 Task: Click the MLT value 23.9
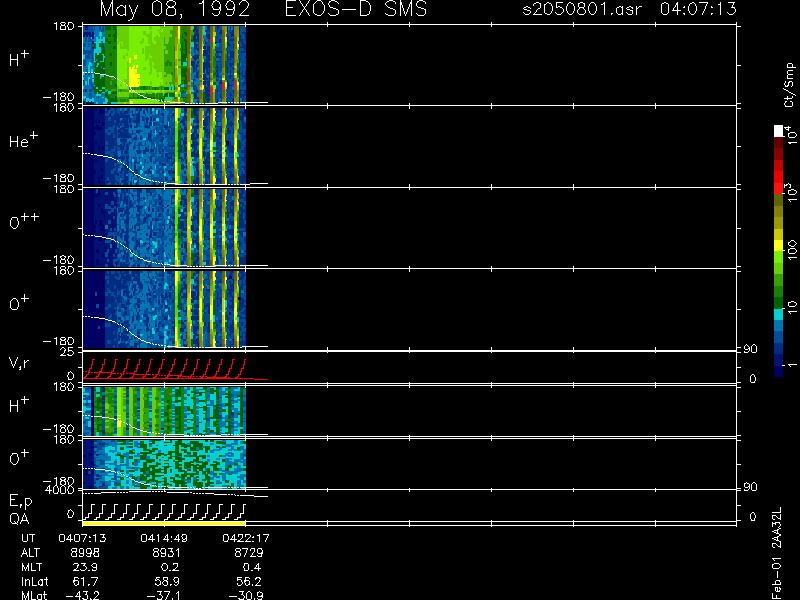[x=86, y=567]
